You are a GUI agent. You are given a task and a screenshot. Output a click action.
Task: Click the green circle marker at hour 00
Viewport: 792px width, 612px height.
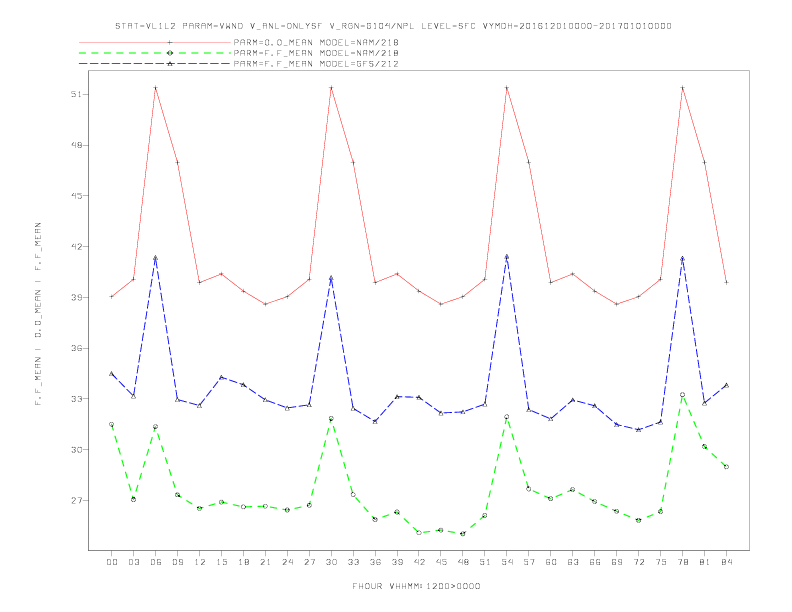pos(112,425)
